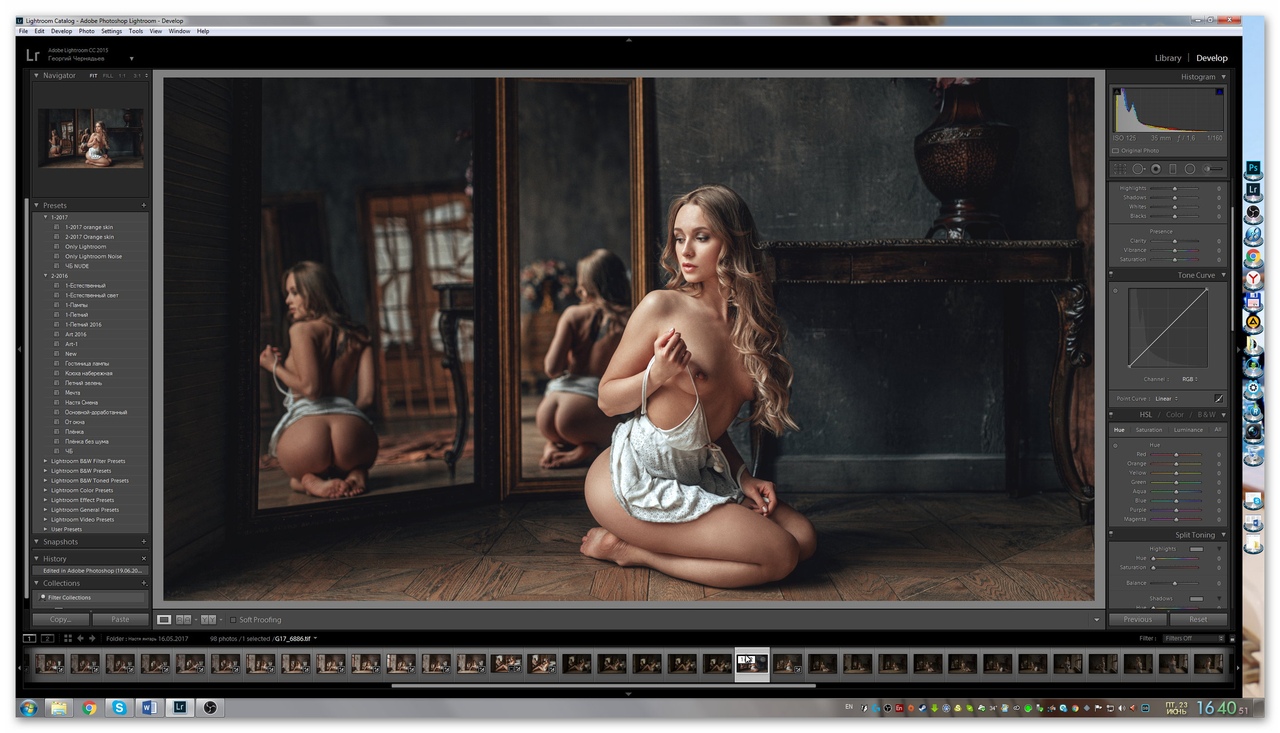This screenshot has height=733, width=1280.
Task: Click the Reset button
Action: tap(1197, 620)
